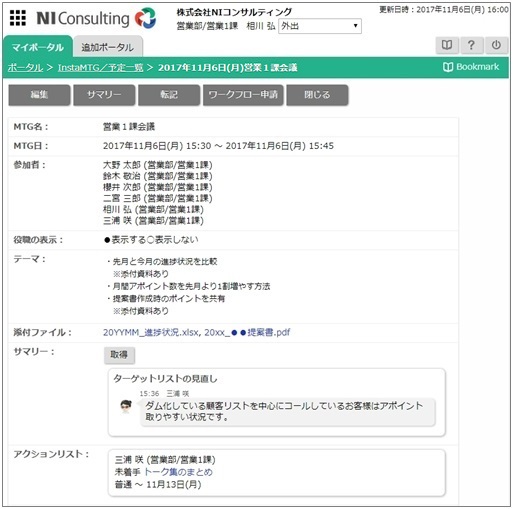Open the トーク集のまとめ action link
Image resolution: width=514 pixels, height=509 pixels.
click(178, 472)
